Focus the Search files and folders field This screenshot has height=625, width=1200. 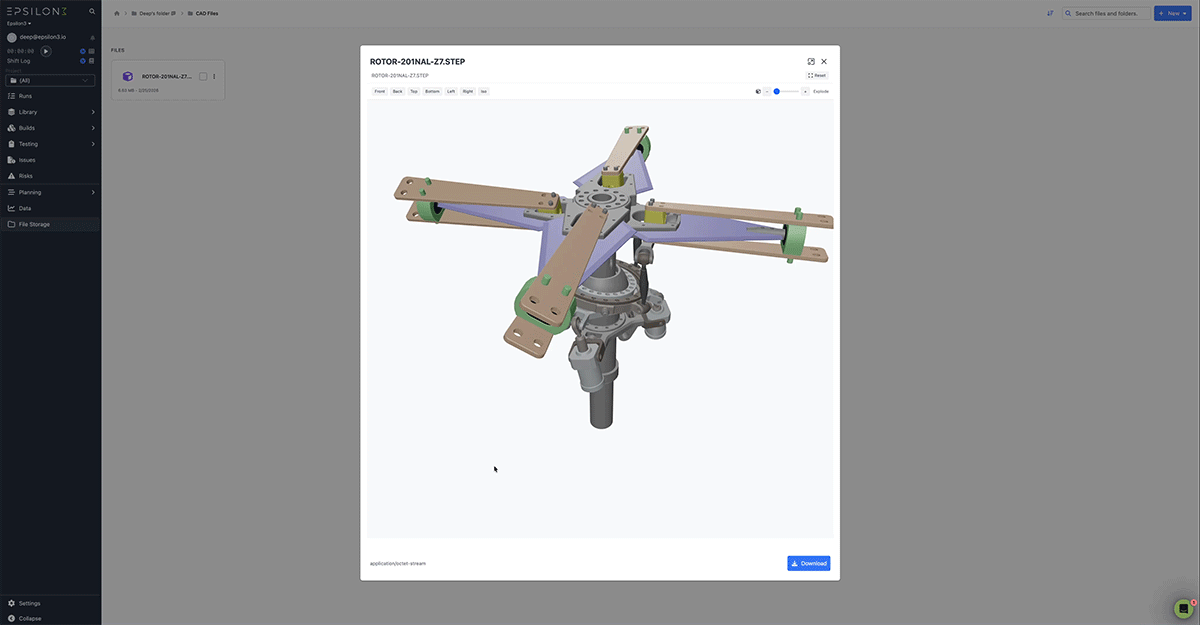coord(1105,13)
